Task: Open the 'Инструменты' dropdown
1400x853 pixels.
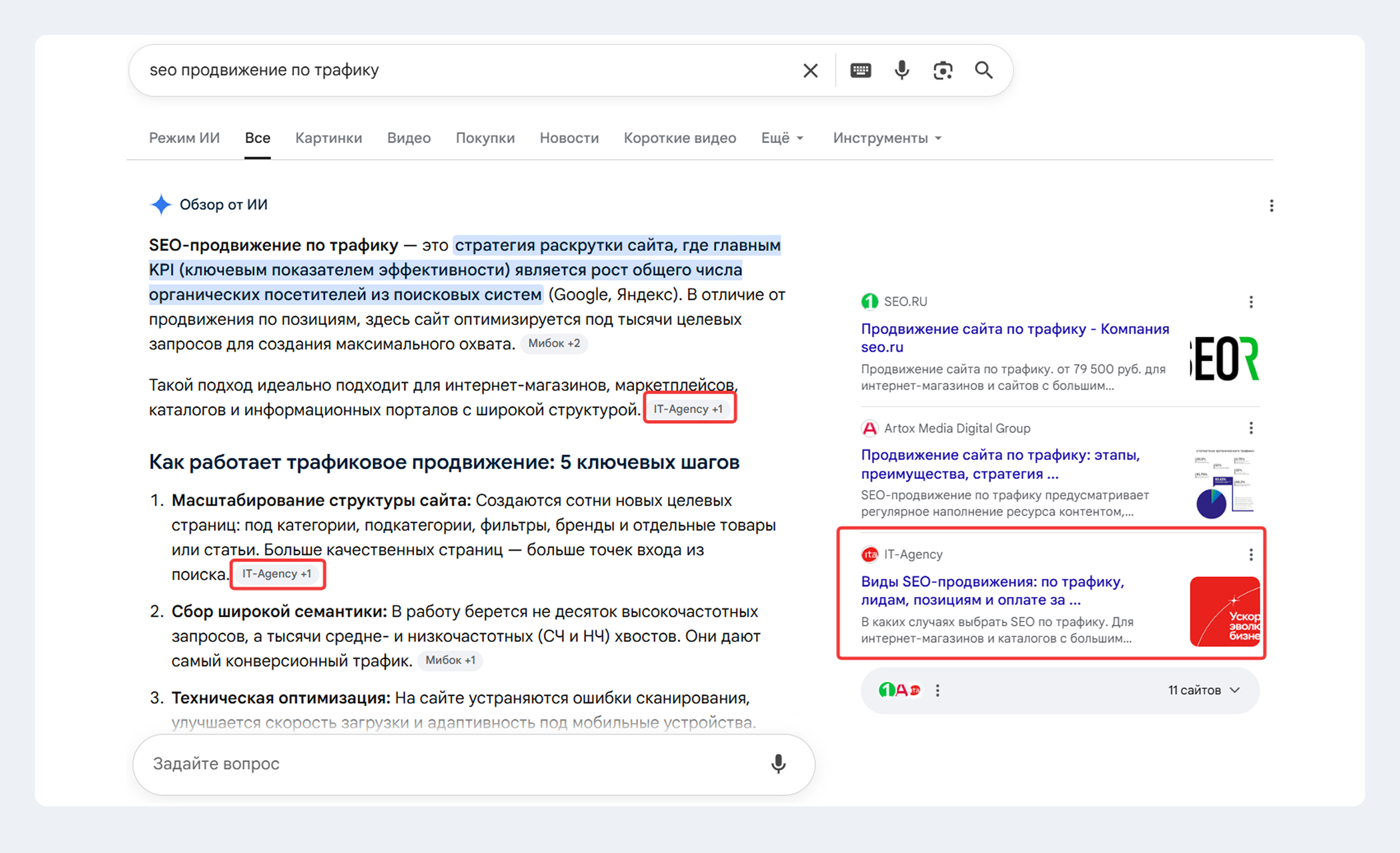Action: [x=887, y=138]
